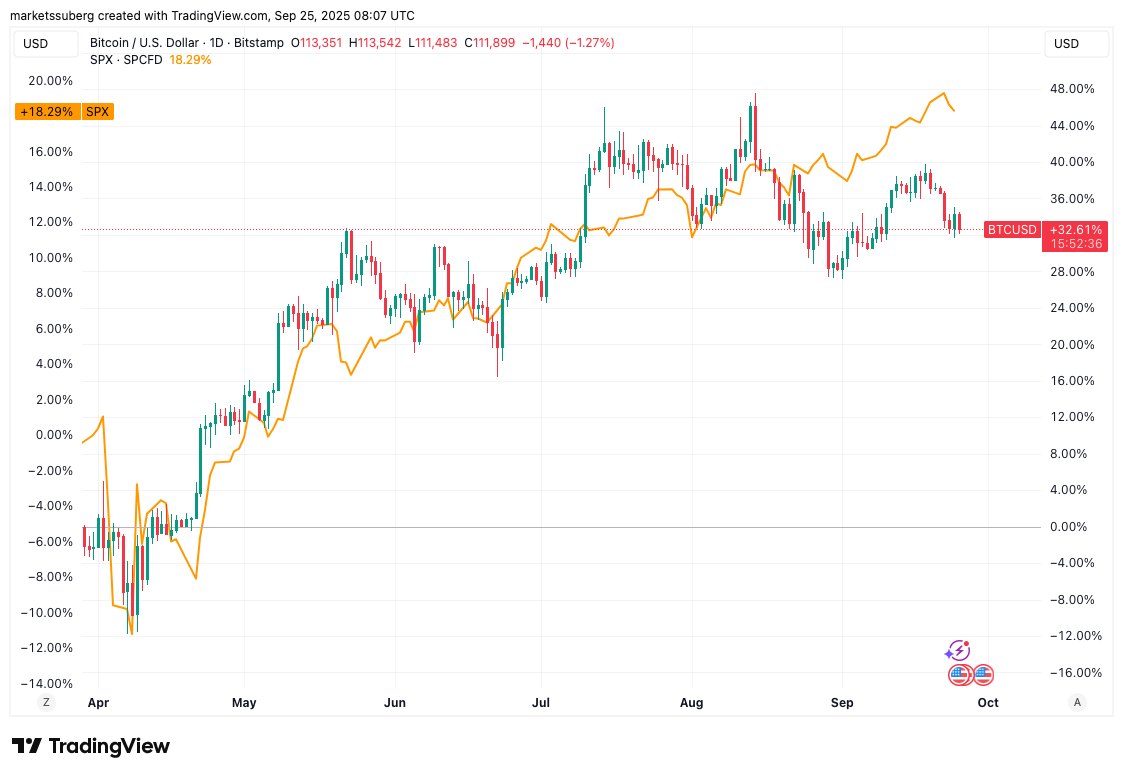This screenshot has width=1123, height=776.
Task: Click the rightmost US flag event marker
Action: [984, 674]
